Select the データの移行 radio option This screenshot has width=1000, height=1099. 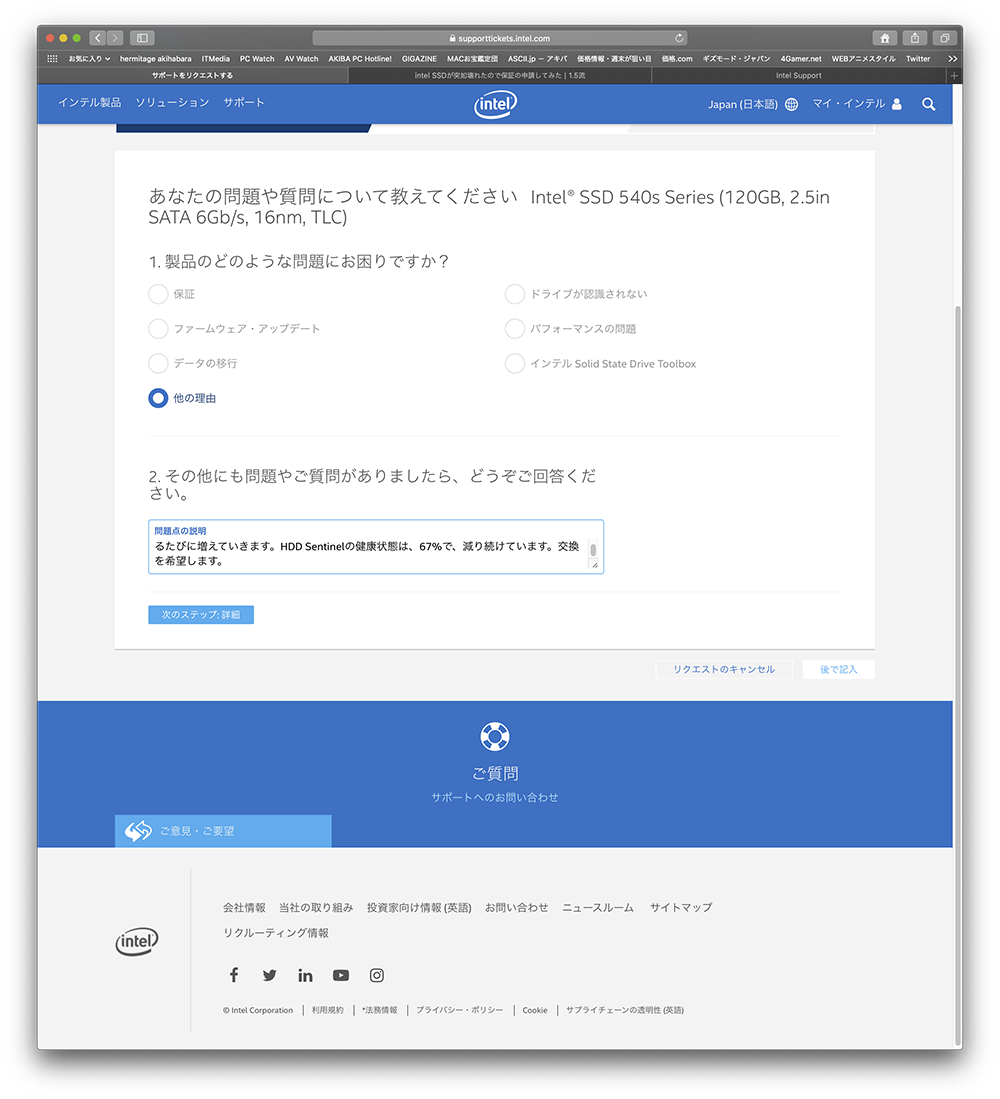158,363
